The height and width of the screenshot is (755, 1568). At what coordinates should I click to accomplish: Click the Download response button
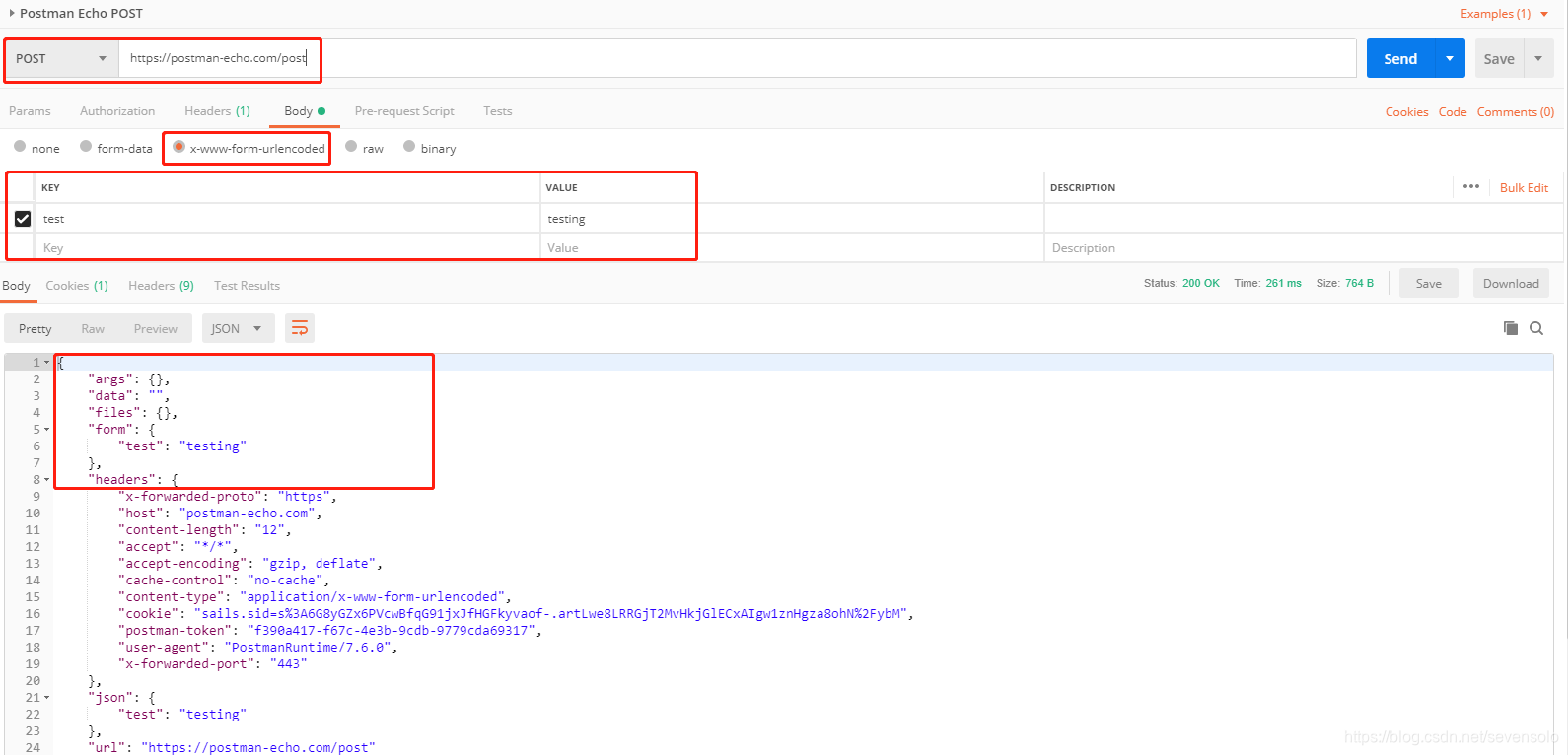[x=1511, y=284]
